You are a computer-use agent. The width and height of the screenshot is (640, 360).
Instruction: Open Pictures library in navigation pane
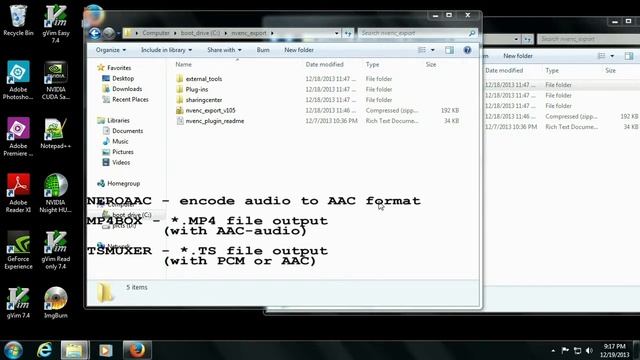click(x=118, y=152)
